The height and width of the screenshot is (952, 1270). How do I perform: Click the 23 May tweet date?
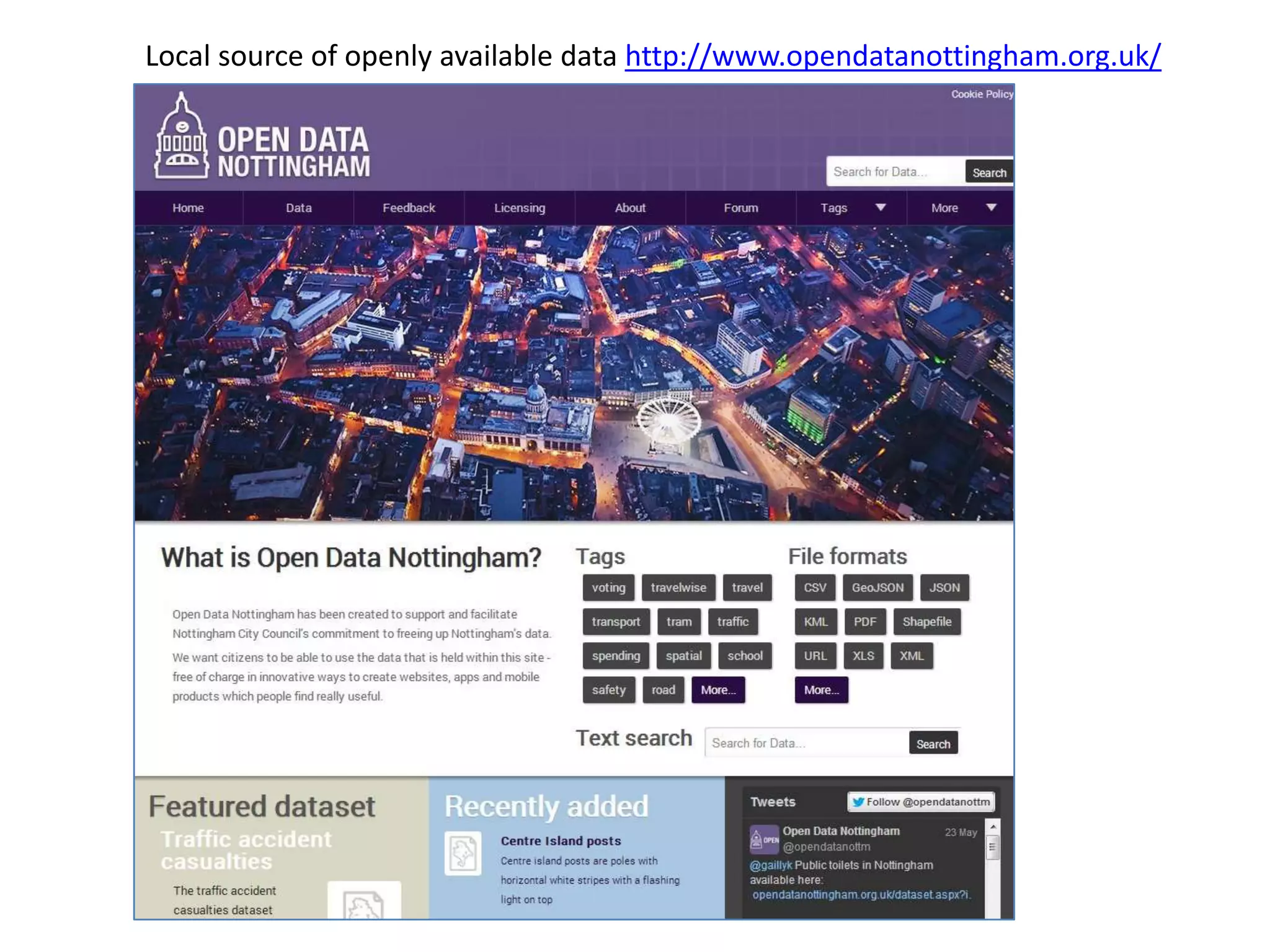tap(961, 832)
